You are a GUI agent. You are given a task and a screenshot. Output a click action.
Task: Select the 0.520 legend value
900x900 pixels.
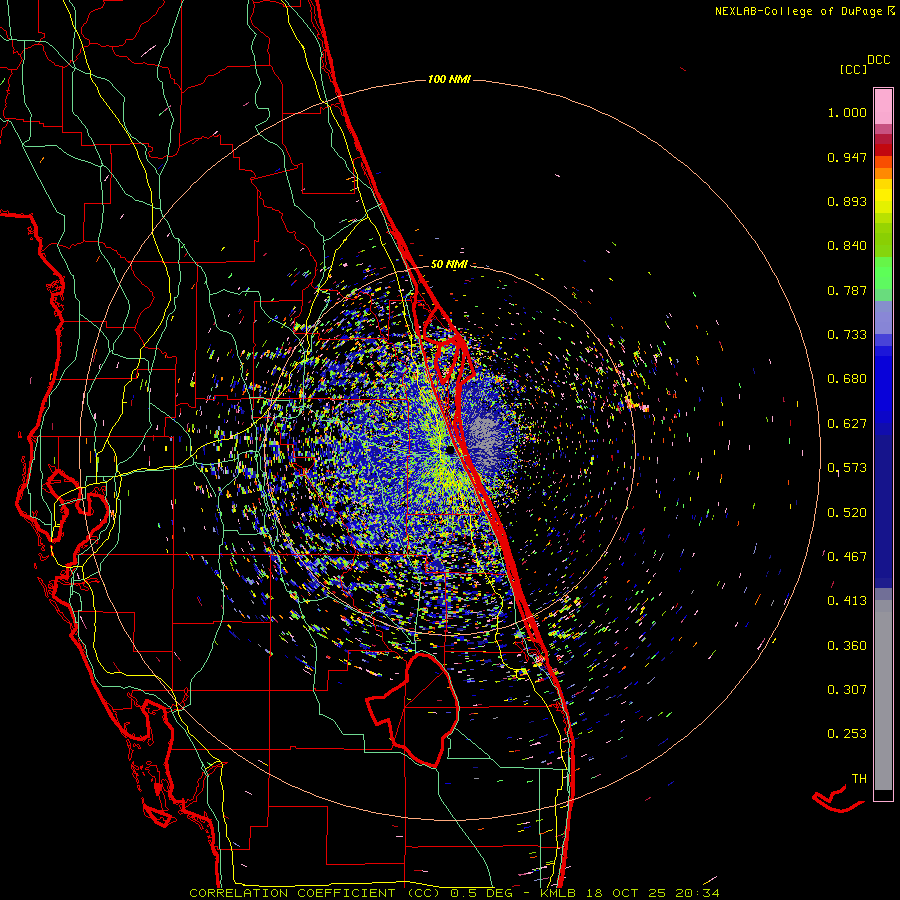847,513
